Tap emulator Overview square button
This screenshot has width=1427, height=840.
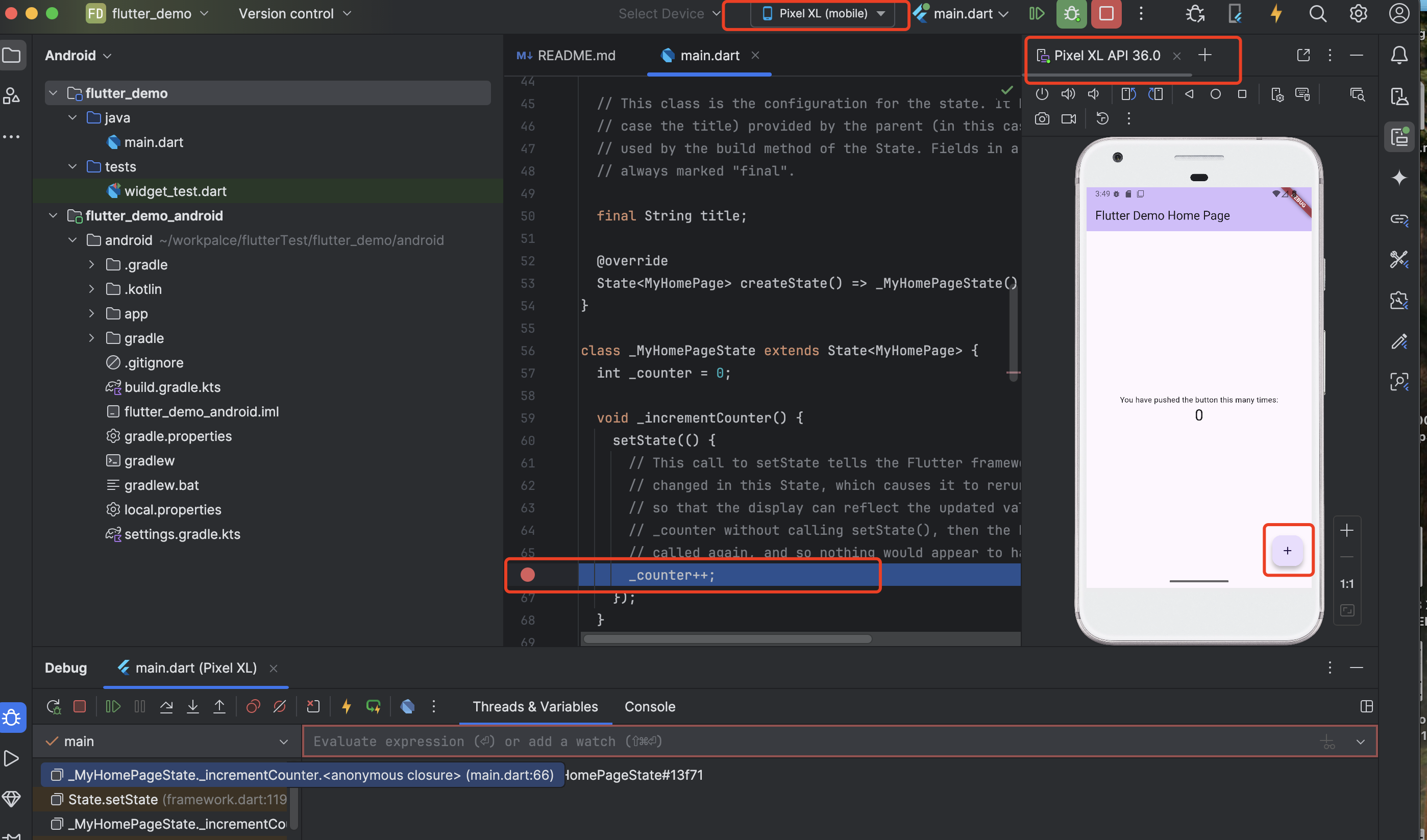click(x=1242, y=94)
